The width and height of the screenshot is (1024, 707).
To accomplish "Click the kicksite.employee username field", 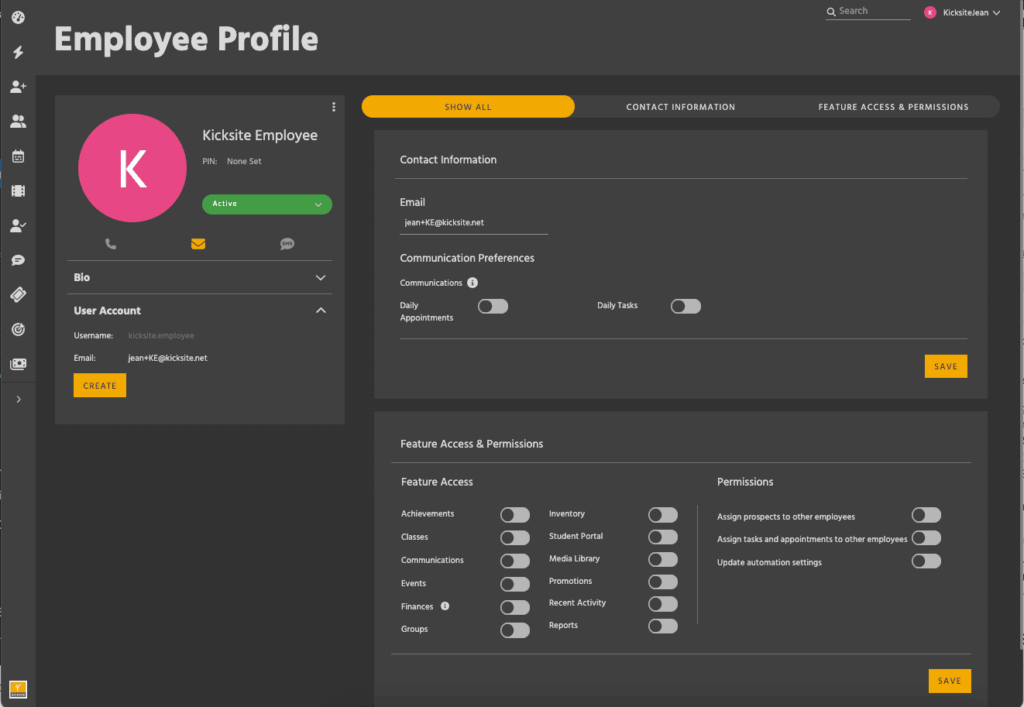I will tap(161, 336).
